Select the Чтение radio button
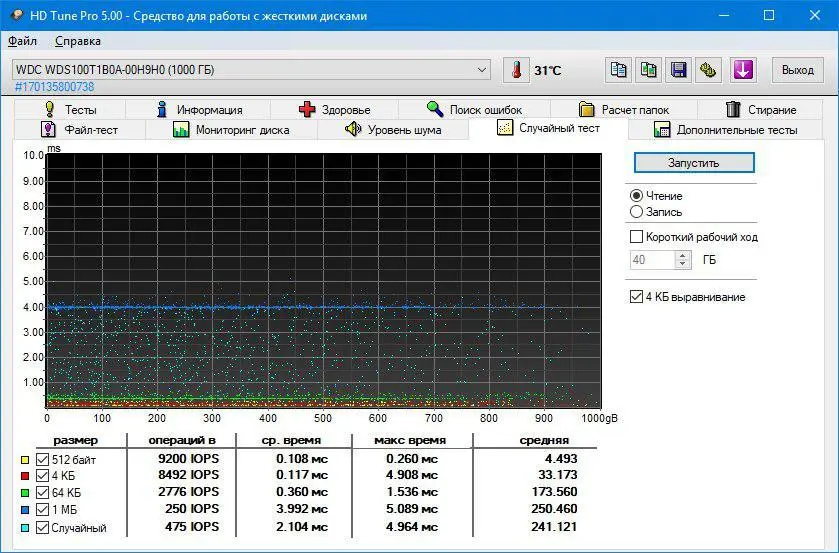This screenshot has height=553, width=839. 636,196
